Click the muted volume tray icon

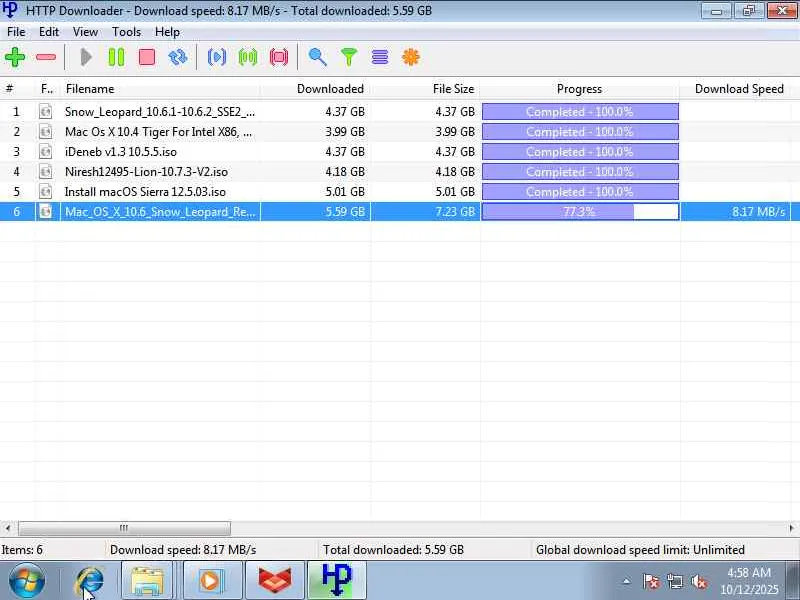pyautogui.click(x=698, y=581)
